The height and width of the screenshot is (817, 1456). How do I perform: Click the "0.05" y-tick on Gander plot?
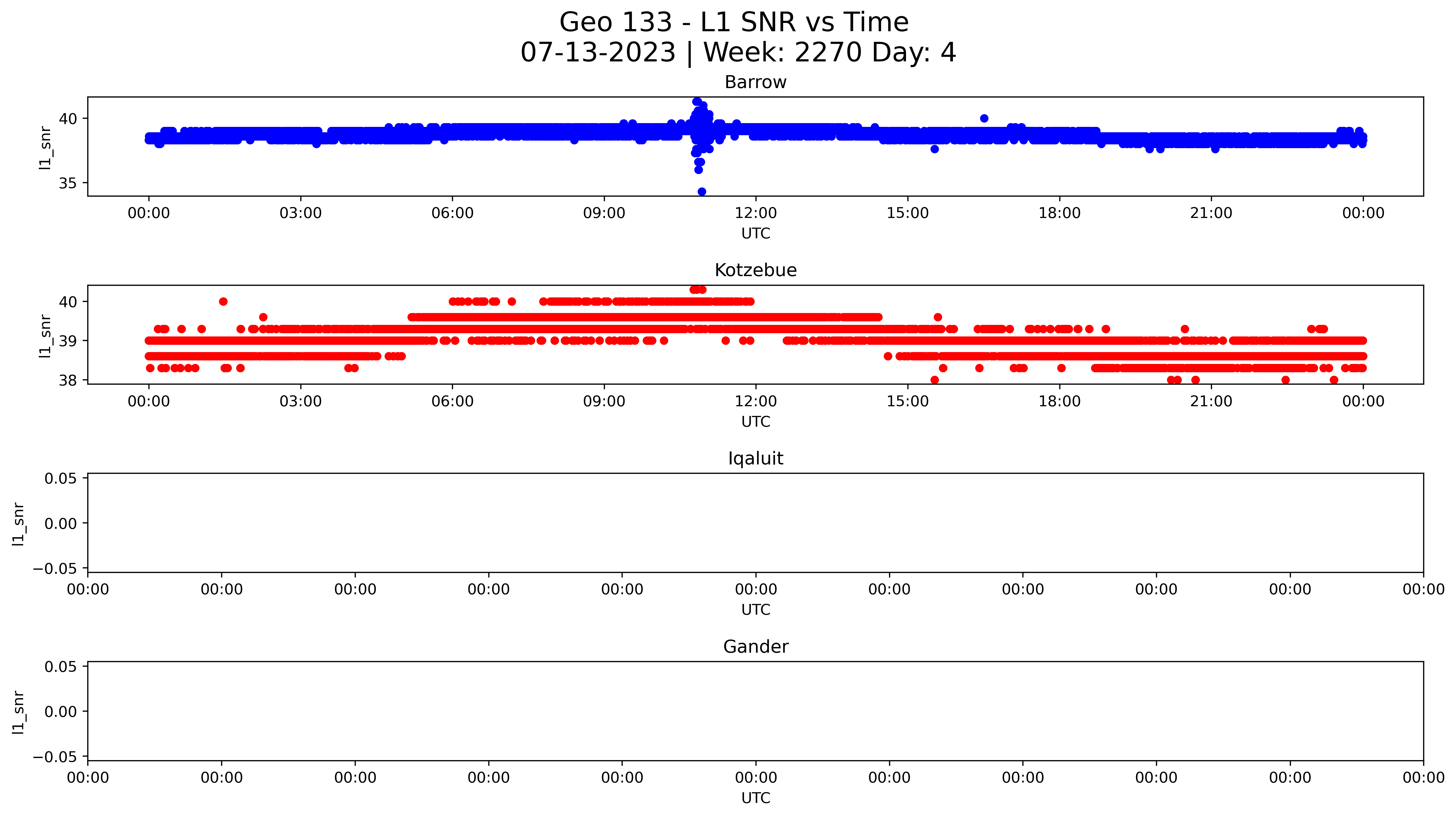(x=61, y=667)
